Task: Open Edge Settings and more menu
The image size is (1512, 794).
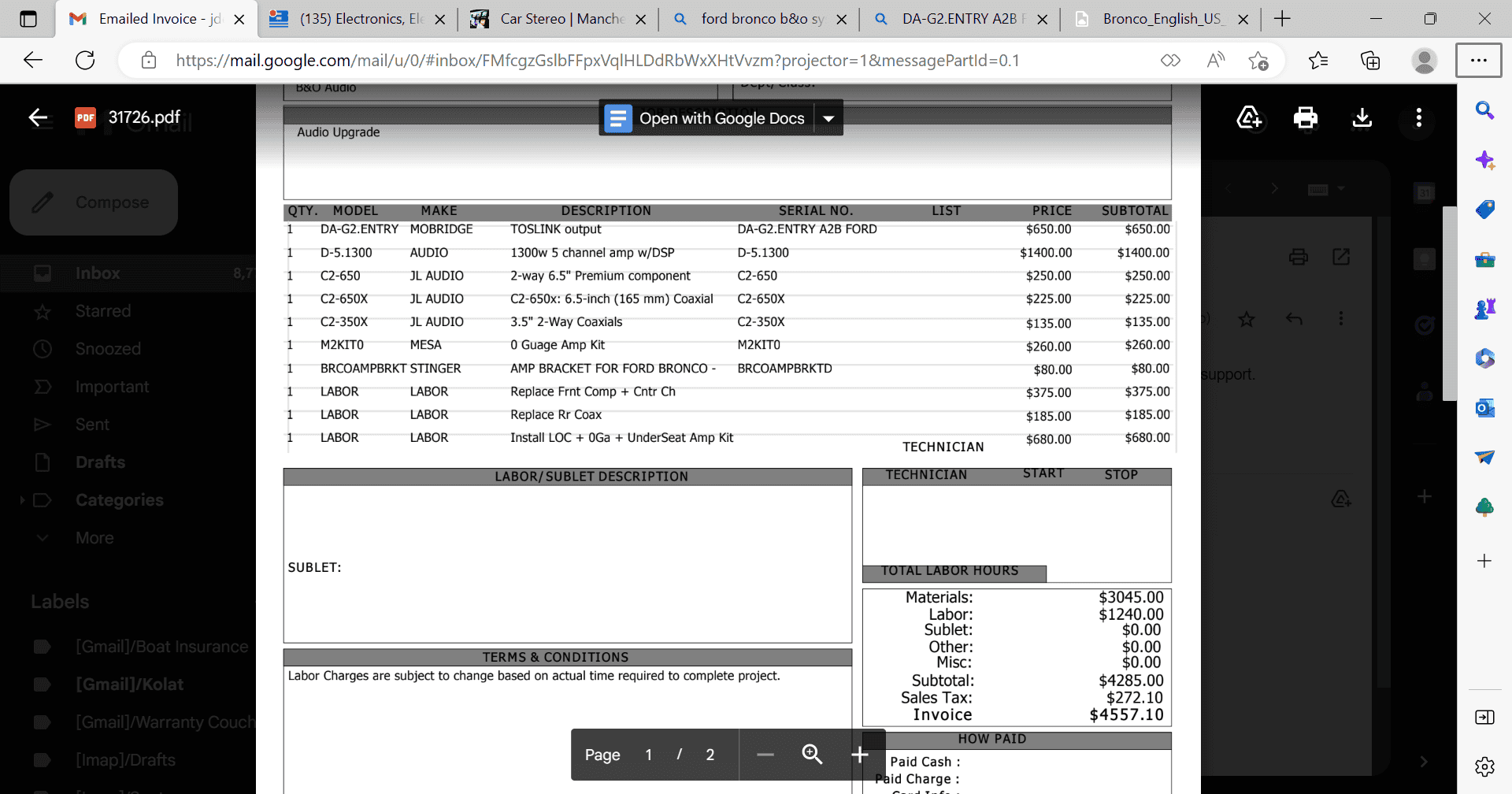Action: tap(1479, 61)
